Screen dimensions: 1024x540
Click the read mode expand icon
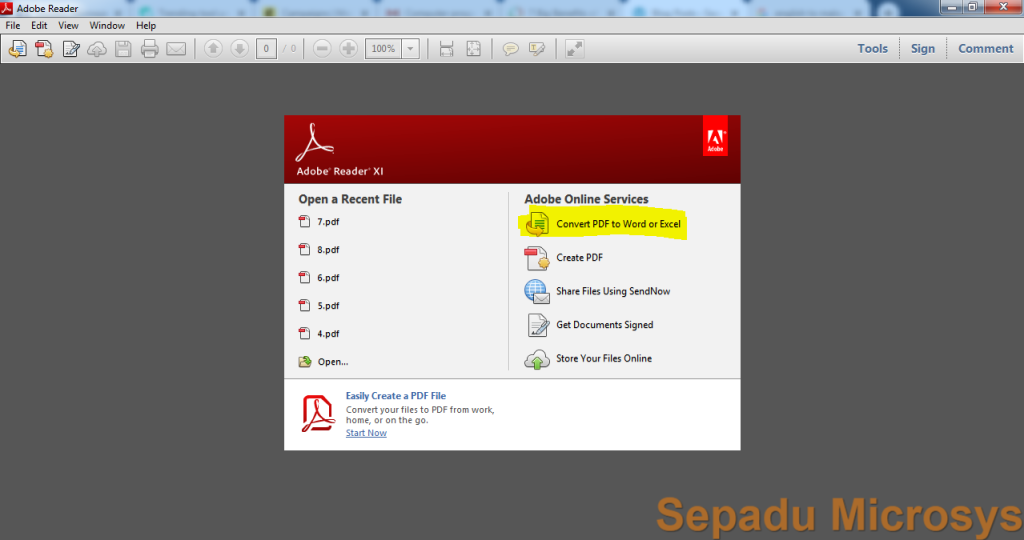tap(575, 49)
